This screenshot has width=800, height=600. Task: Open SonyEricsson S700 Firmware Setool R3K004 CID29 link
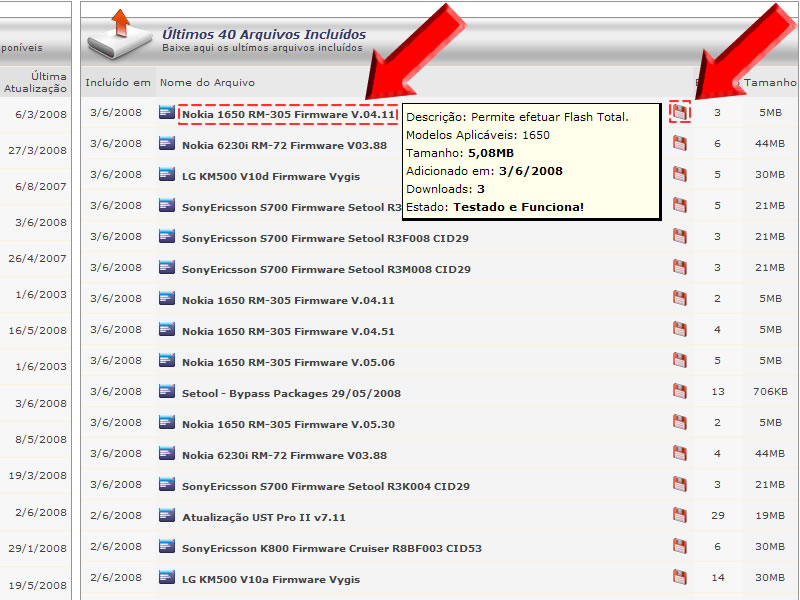[326, 486]
